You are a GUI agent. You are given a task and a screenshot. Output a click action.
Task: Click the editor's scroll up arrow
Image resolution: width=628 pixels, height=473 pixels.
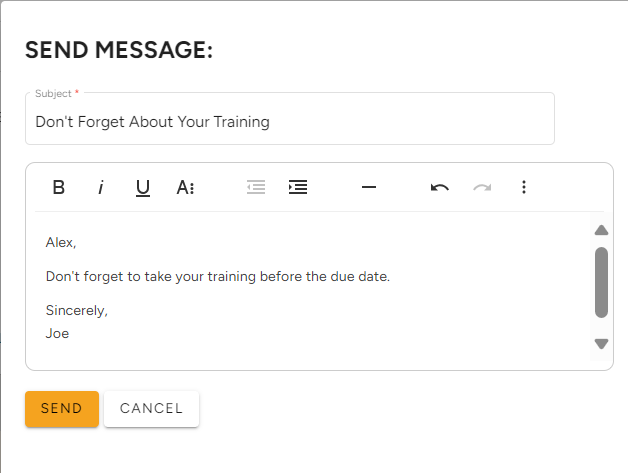[601, 230]
